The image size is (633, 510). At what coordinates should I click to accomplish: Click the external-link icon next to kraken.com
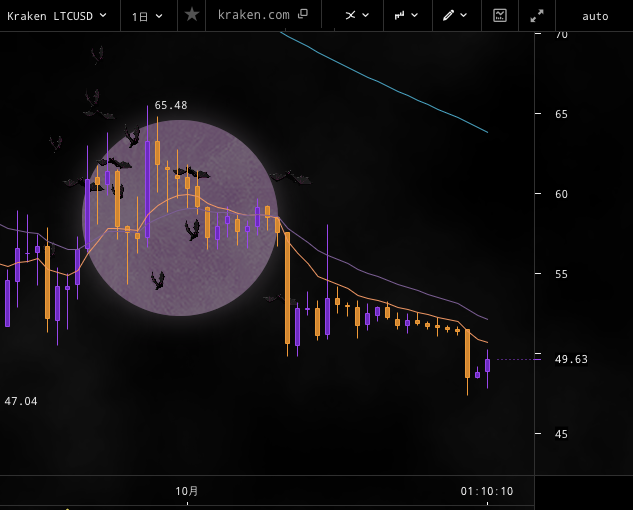click(303, 14)
